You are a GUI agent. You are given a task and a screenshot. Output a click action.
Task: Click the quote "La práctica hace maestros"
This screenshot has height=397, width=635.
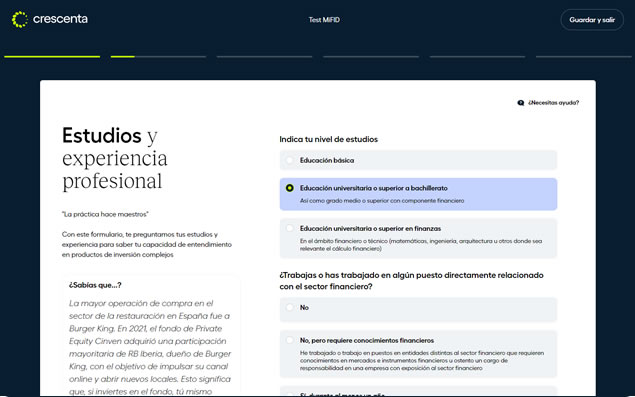105,214
